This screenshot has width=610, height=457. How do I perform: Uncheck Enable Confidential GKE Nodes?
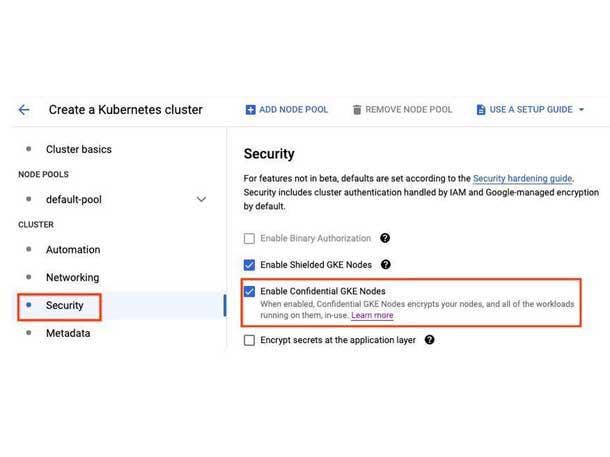250,291
